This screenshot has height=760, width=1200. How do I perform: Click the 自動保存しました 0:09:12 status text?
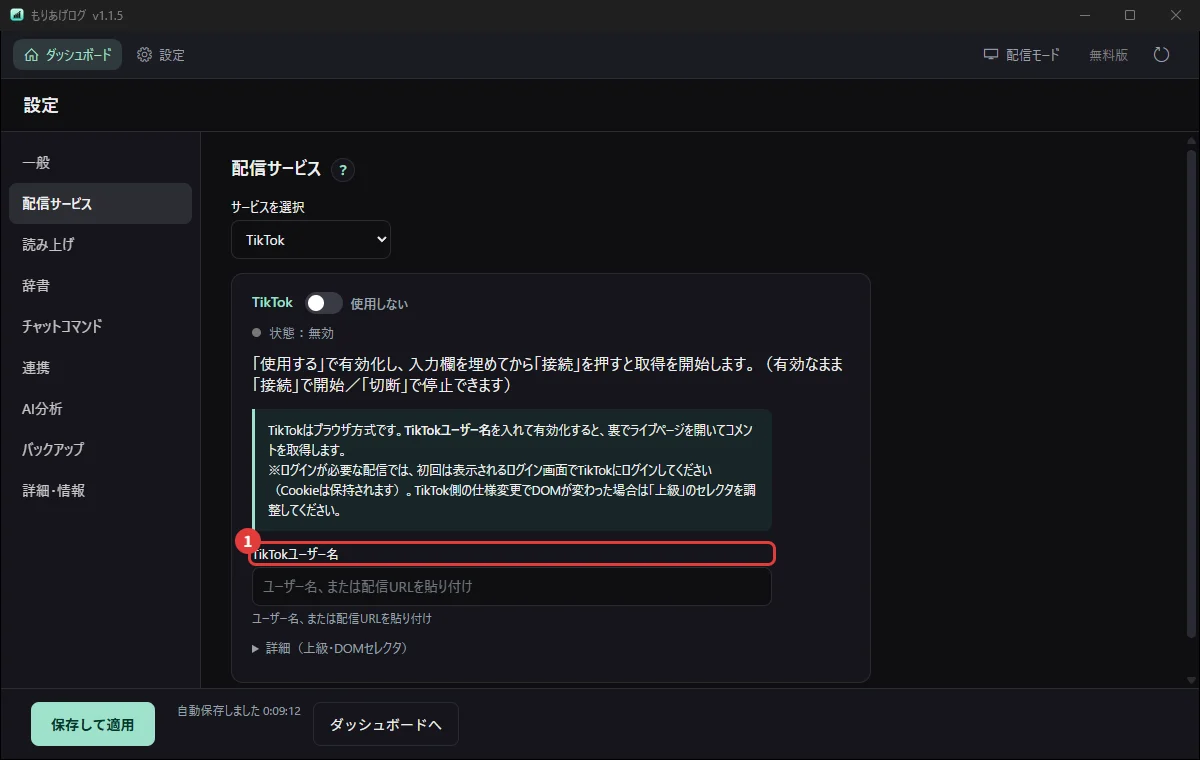pyautogui.click(x=239, y=711)
